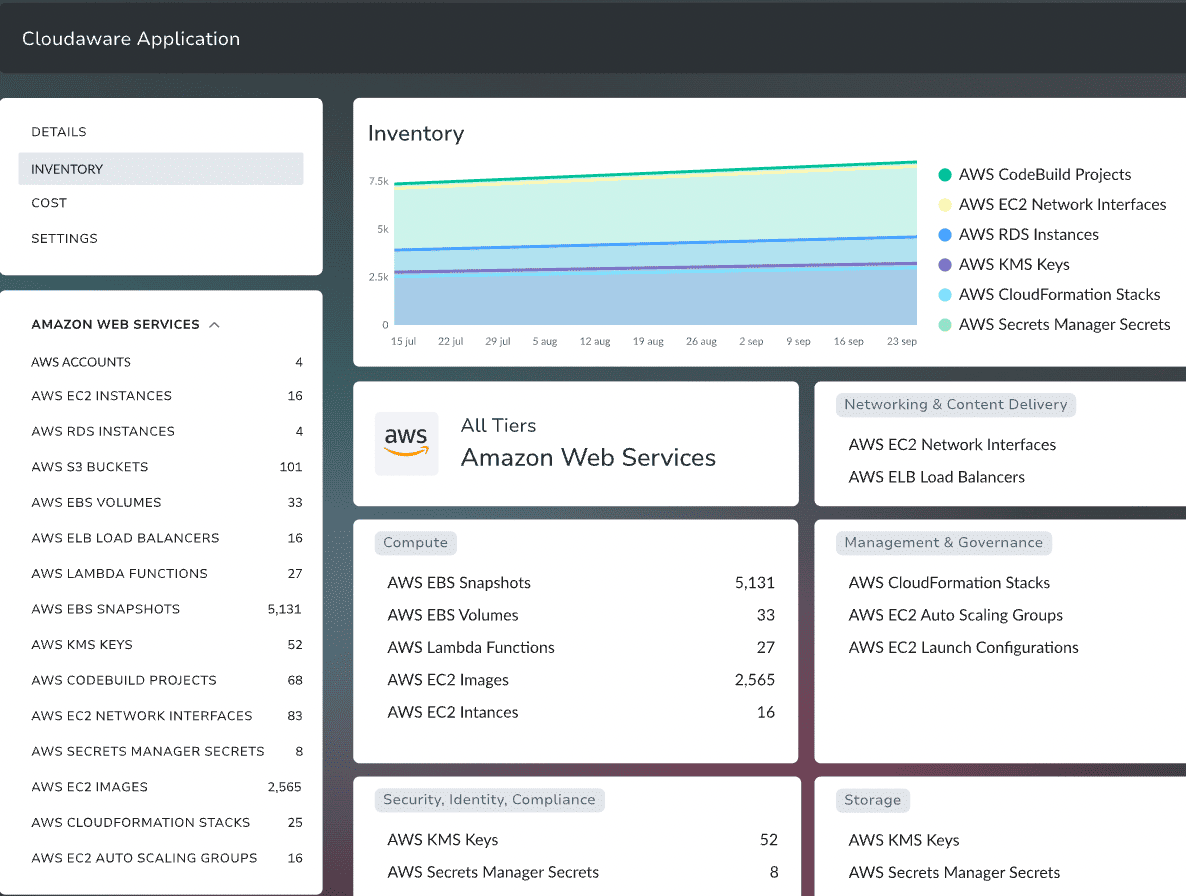The height and width of the screenshot is (896, 1186).
Task: Click the All Tiers label
Action: coord(498,426)
